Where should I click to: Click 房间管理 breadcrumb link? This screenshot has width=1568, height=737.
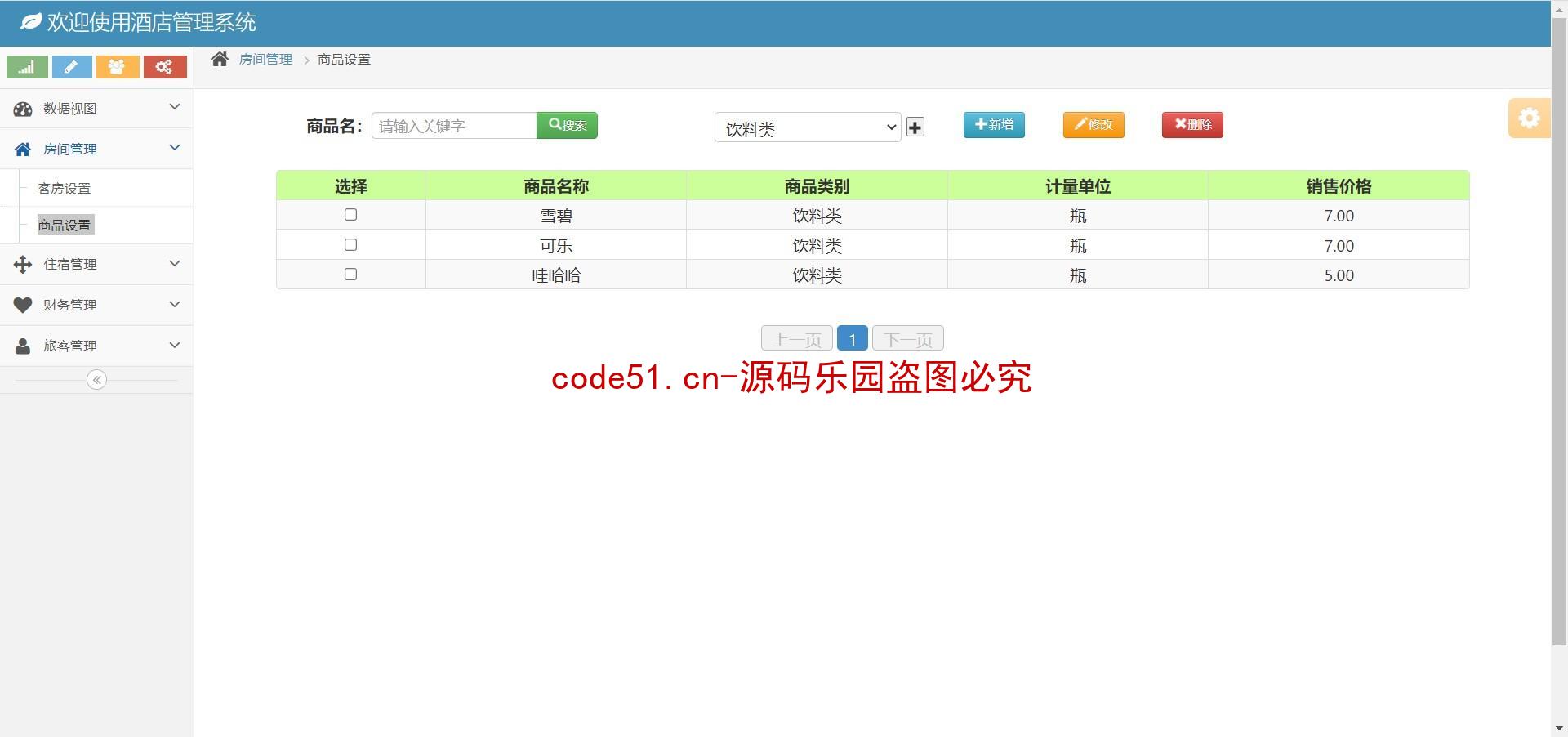[x=265, y=60]
